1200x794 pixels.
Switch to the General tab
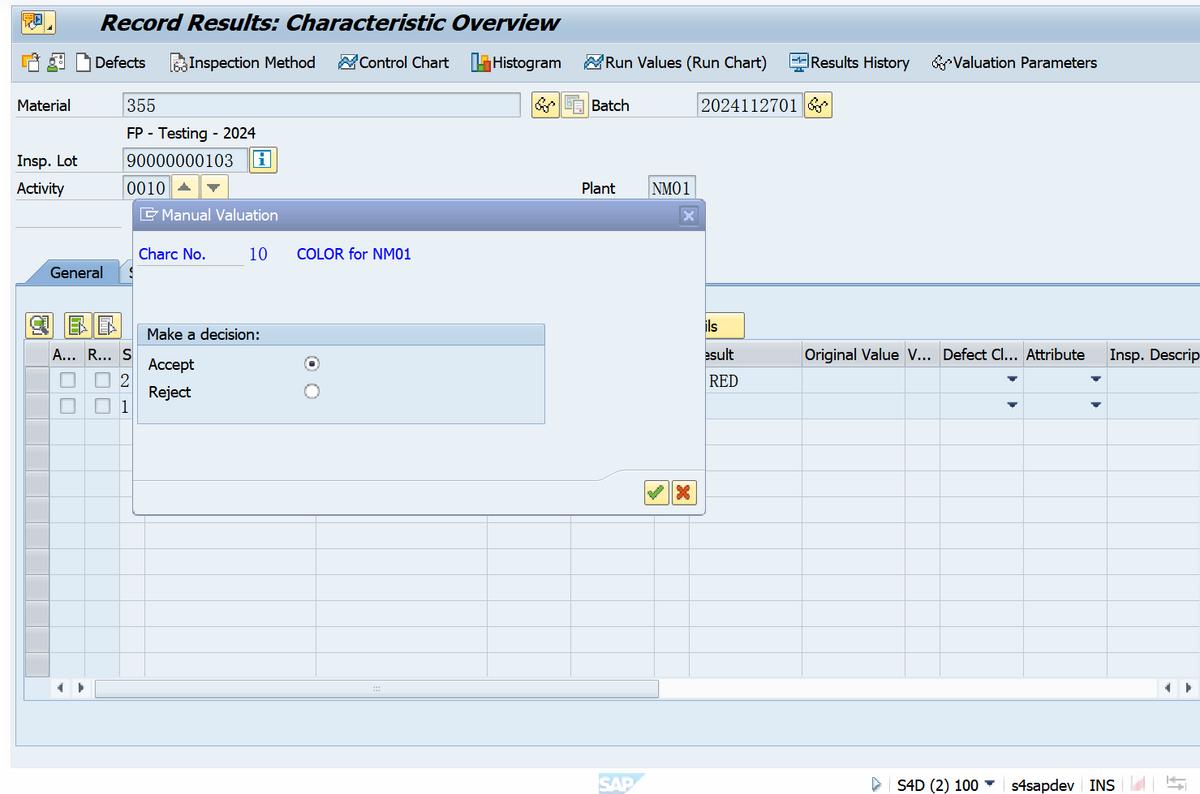[76, 272]
